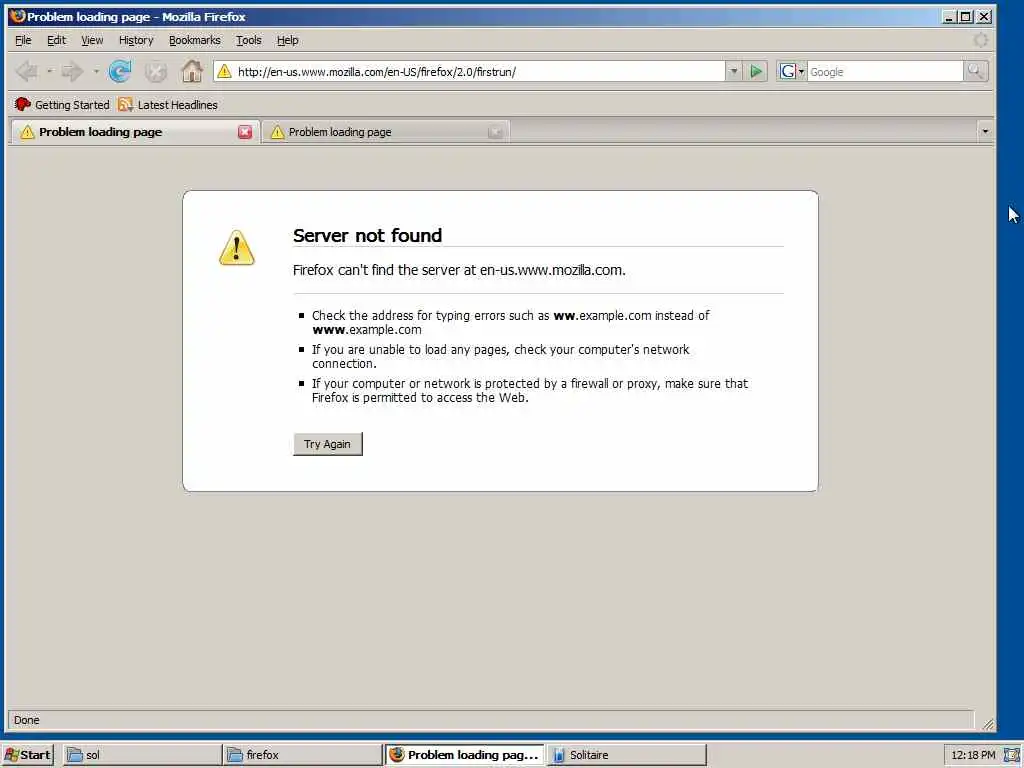Open the Google search engine selector
Screen dimensions: 1024x768
[792, 71]
